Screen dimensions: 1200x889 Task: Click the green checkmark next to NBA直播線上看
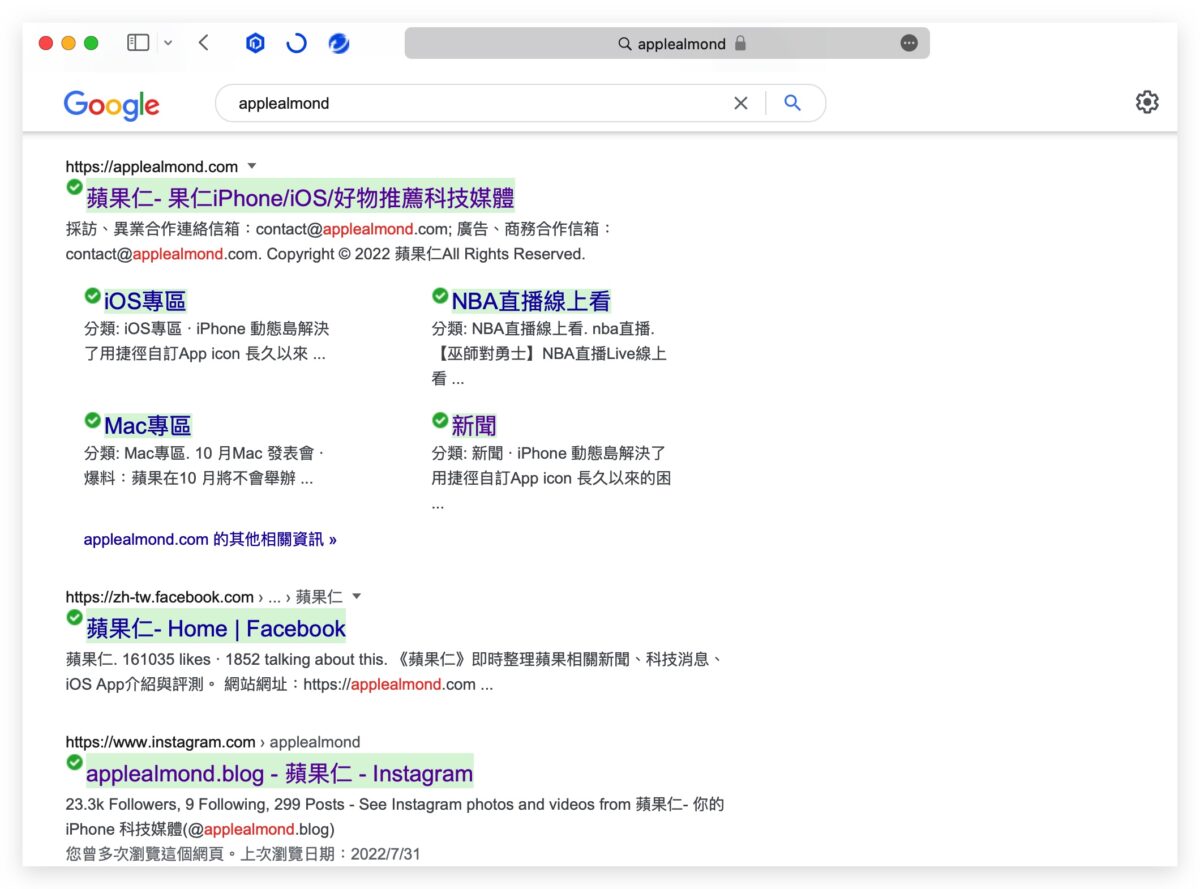(x=440, y=295)
